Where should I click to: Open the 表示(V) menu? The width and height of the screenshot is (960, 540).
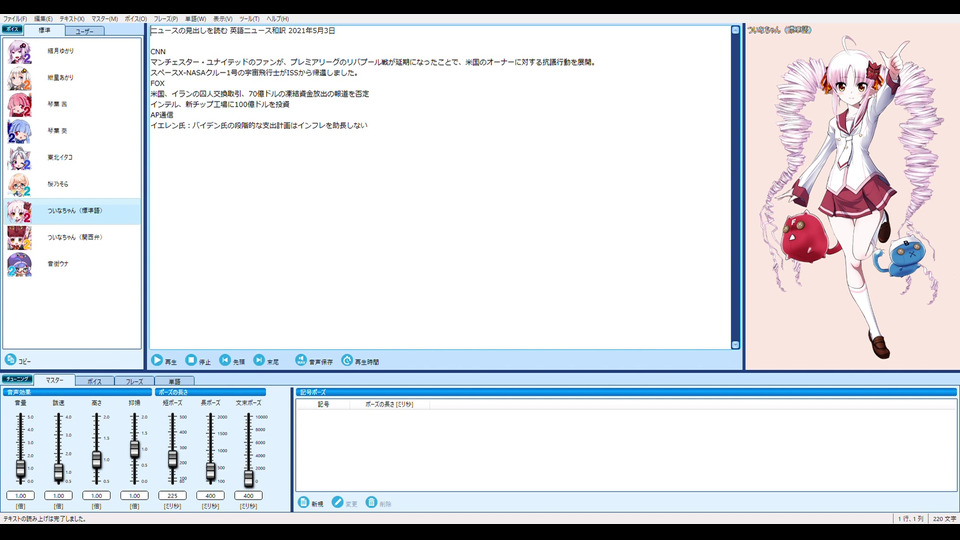pos(222,19)
